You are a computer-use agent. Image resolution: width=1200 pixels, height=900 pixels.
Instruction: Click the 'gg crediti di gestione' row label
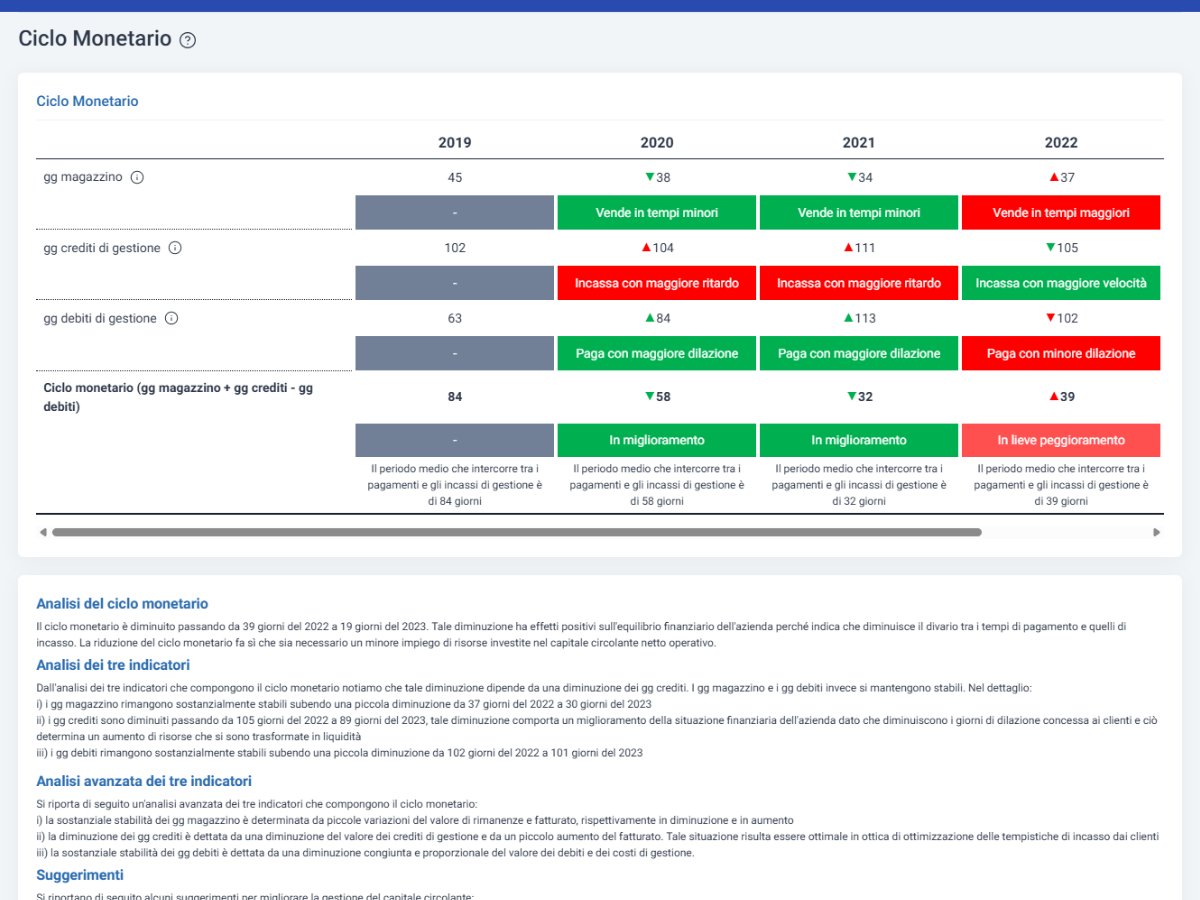point(102,248)
